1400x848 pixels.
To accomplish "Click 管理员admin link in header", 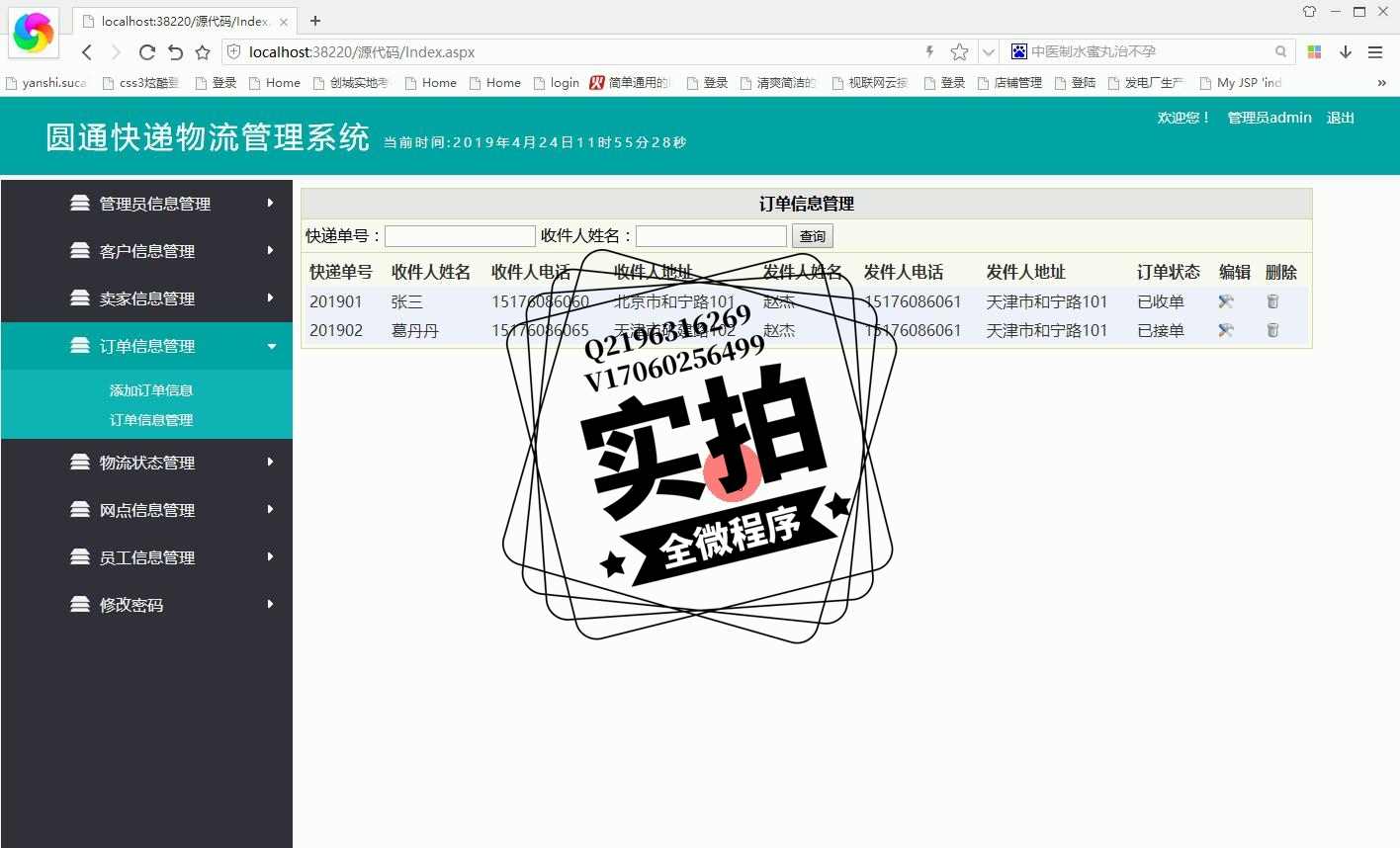I will coord(1269,118).
